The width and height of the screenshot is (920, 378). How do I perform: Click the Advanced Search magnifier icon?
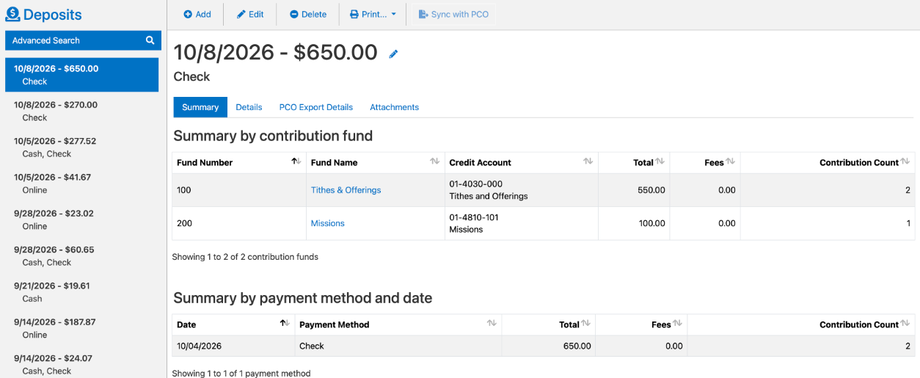(x=150, y=40)
